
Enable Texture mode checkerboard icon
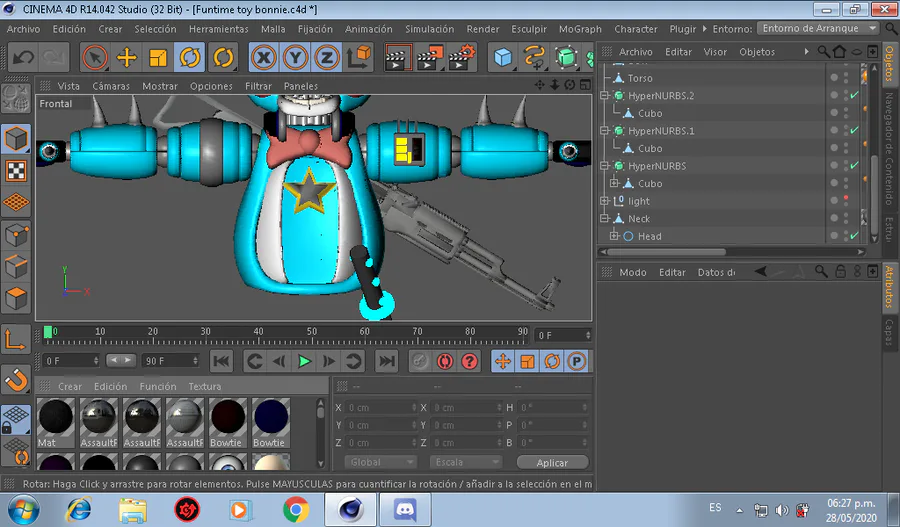click(x=16, y=170)
